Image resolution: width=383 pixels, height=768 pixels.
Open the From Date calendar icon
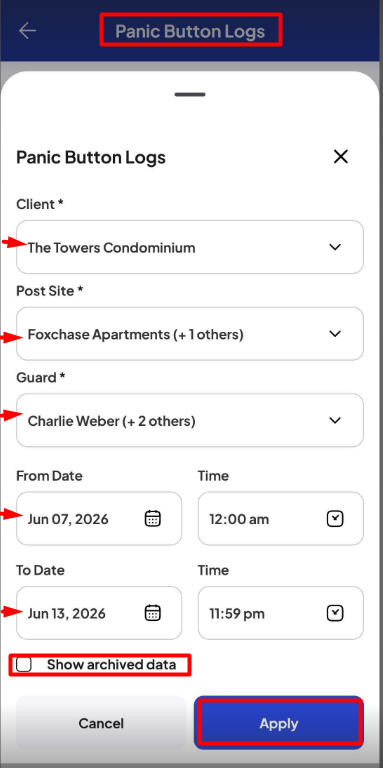click(153, 518)
